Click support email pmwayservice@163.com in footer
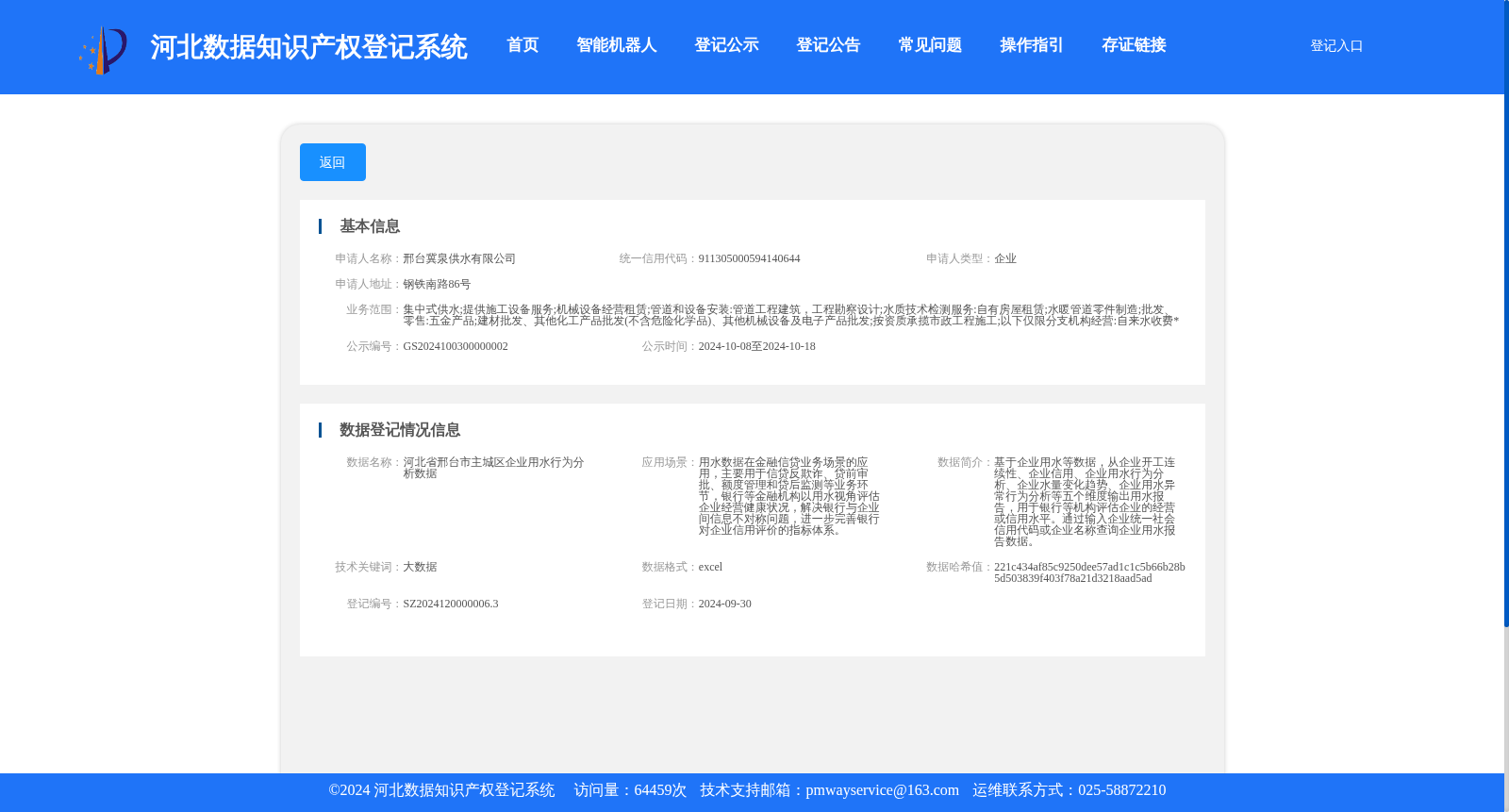This screenshot has width=1509, height=812. pyautogui.click(x=882, y=790)
